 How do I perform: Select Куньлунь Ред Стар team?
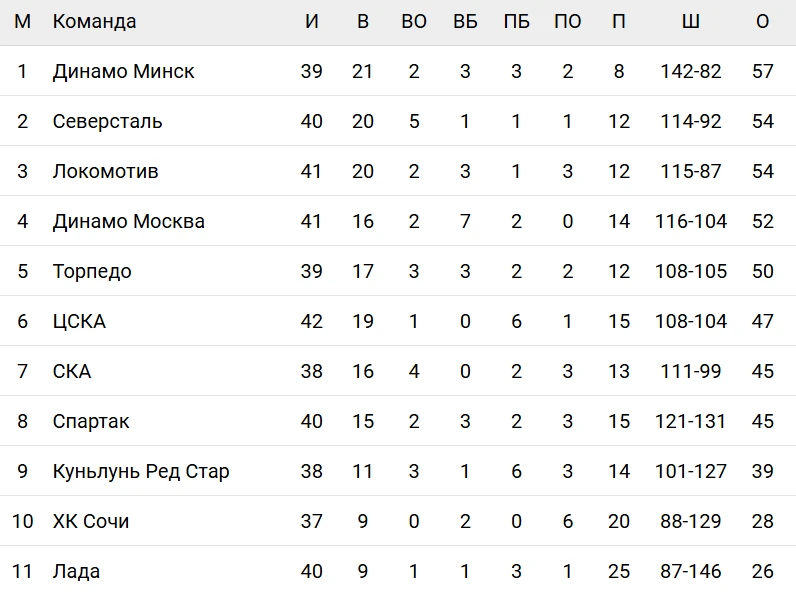(x=141, y=472)
